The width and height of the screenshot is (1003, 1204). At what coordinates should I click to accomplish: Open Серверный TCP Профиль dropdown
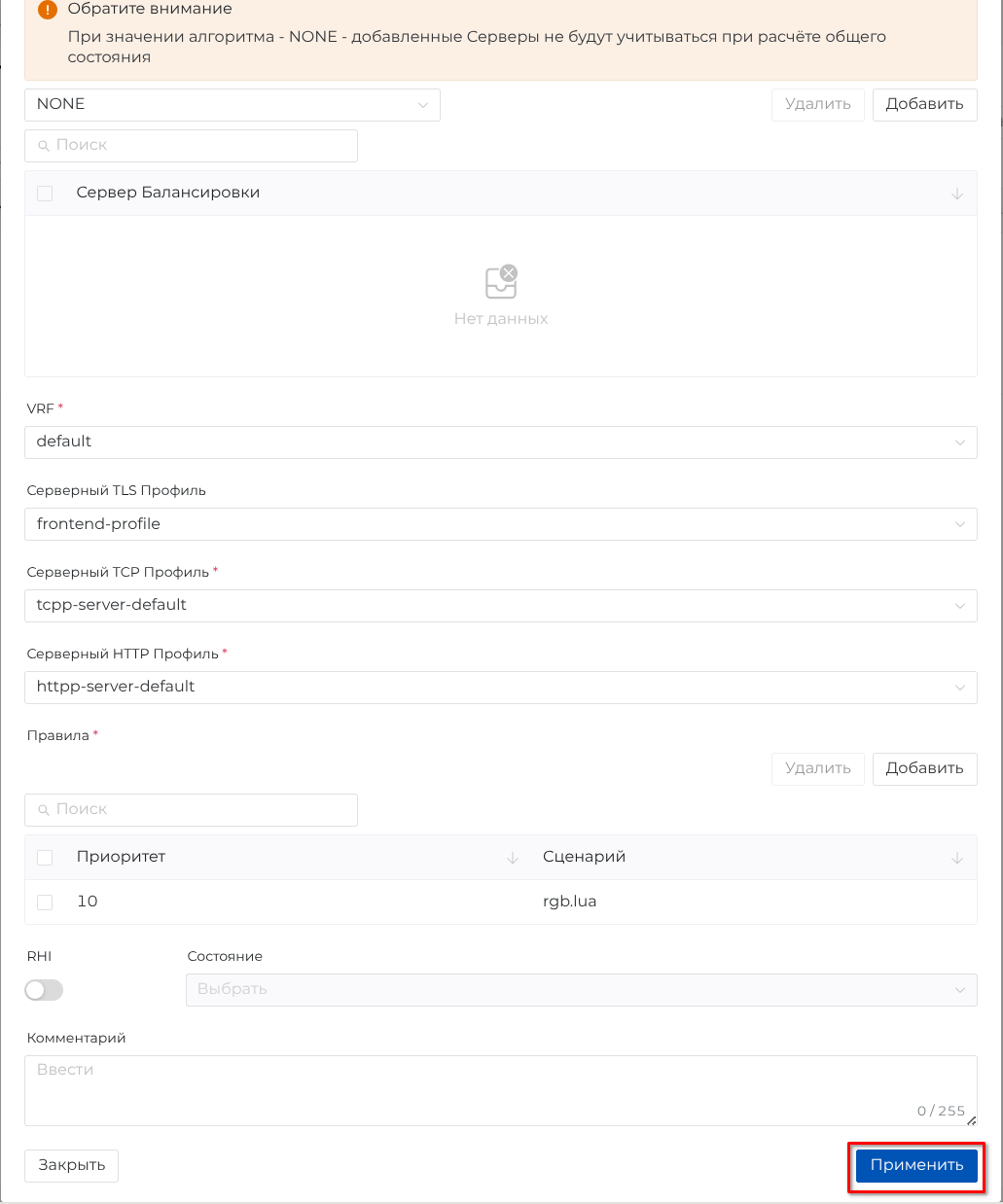click(x=500, y=605)
